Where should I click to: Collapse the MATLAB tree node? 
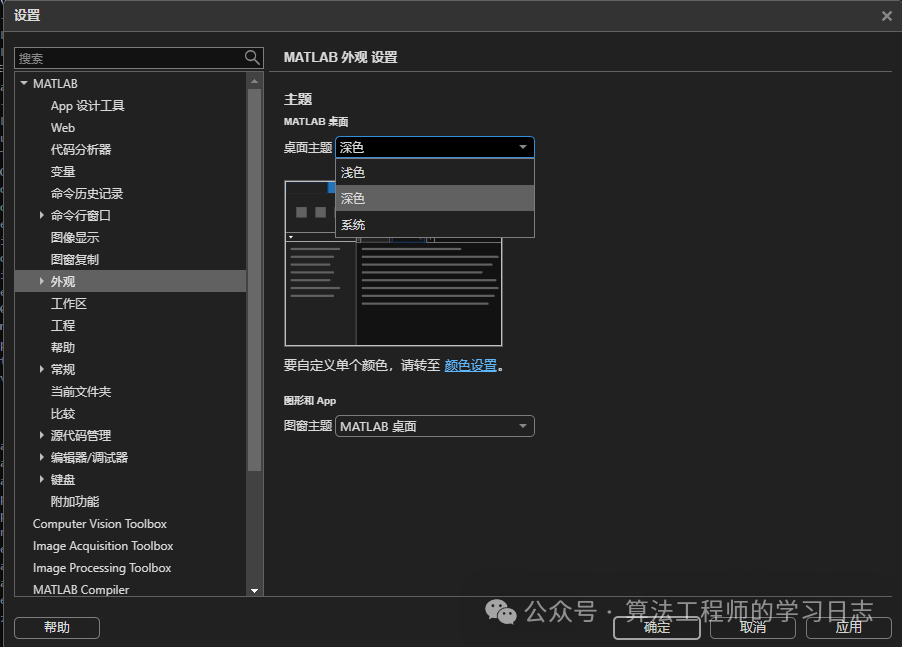pos(24,83)
